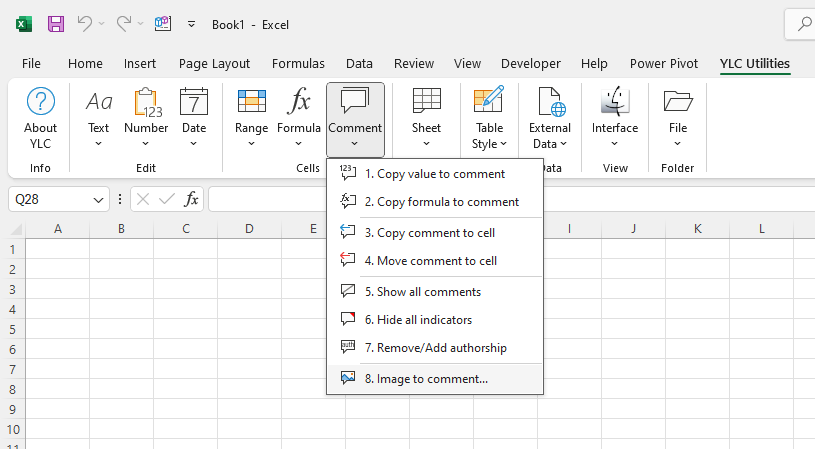Viewport: 815px width, 449px height.
Task: Open the Range tools icon
Action: click(251, 102)
